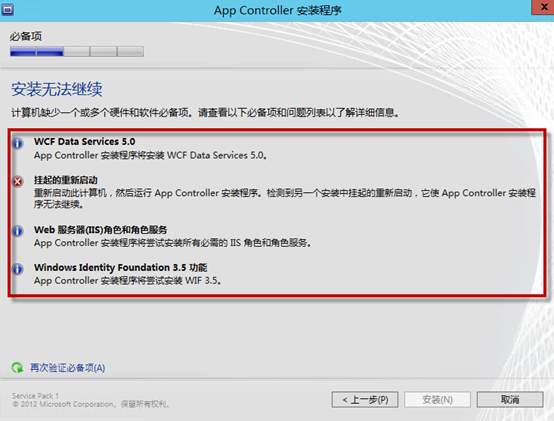Click the 必备项 progress bar
554x421 pixels.
click(77, 51)
